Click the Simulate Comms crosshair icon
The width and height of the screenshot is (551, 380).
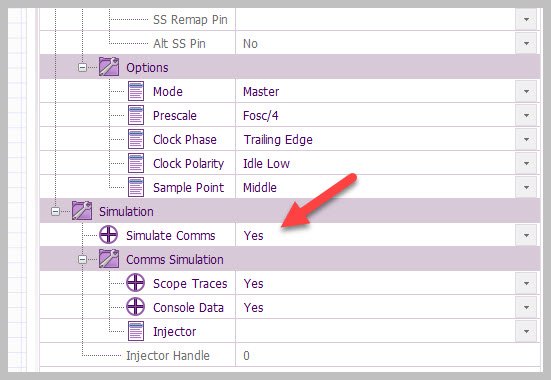(109, 234)
